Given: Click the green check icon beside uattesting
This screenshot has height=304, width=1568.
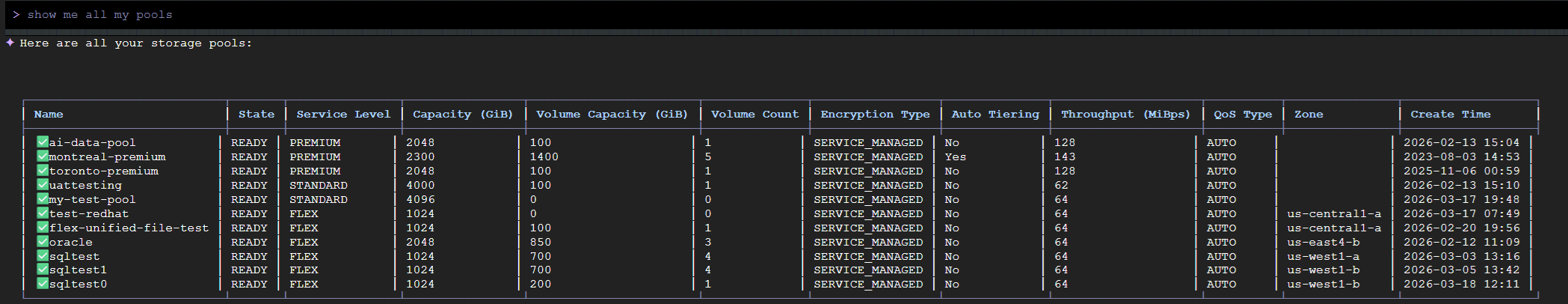Looking at the screenshot, I should tap(43, 184).
